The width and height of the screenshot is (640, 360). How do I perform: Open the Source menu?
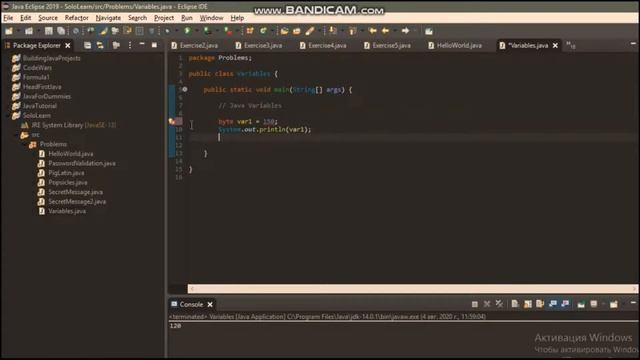(48, 18)
